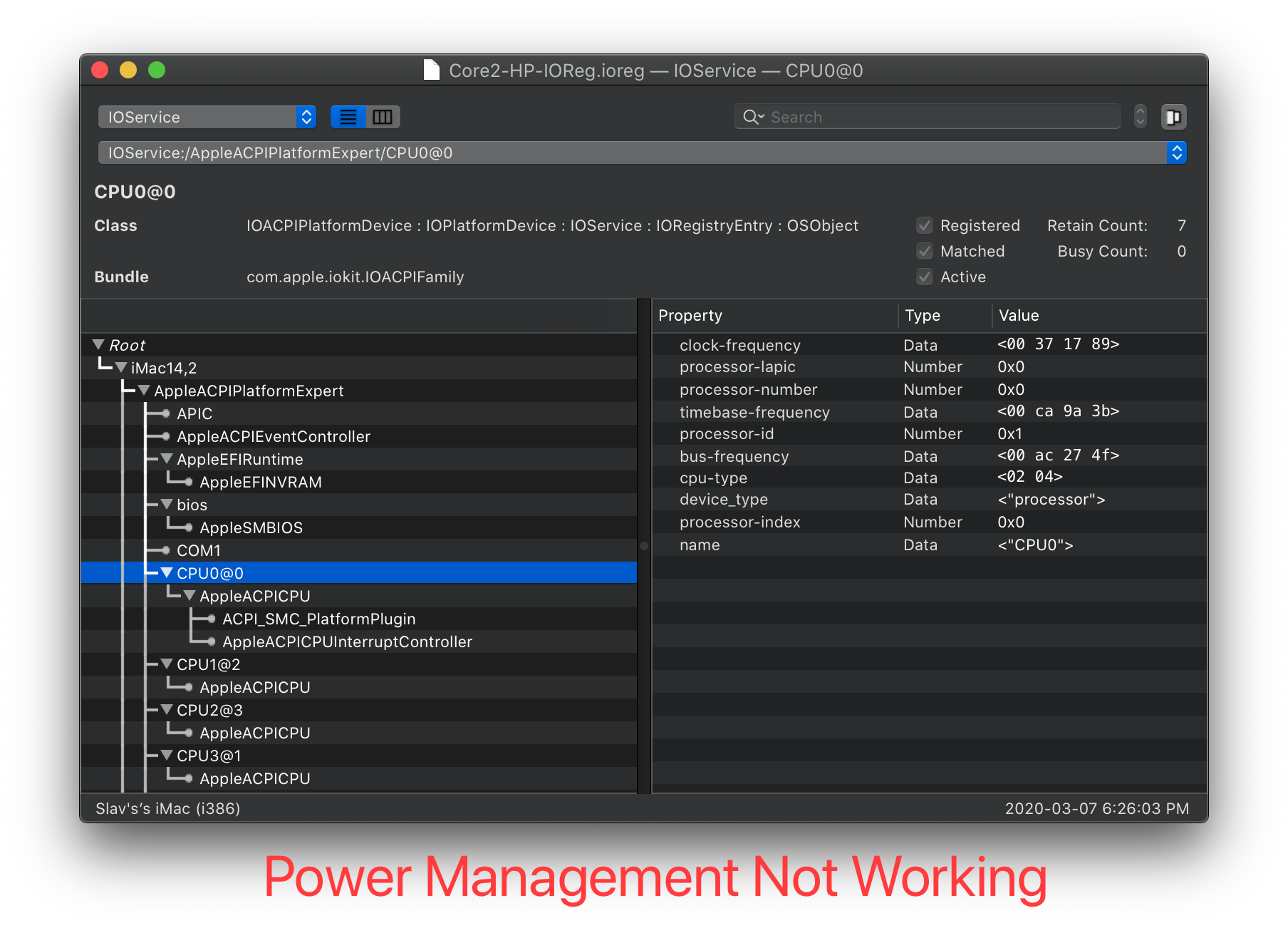Toggle the Active checkbox
Screen dimensions: 1288x928
(925, 277)
